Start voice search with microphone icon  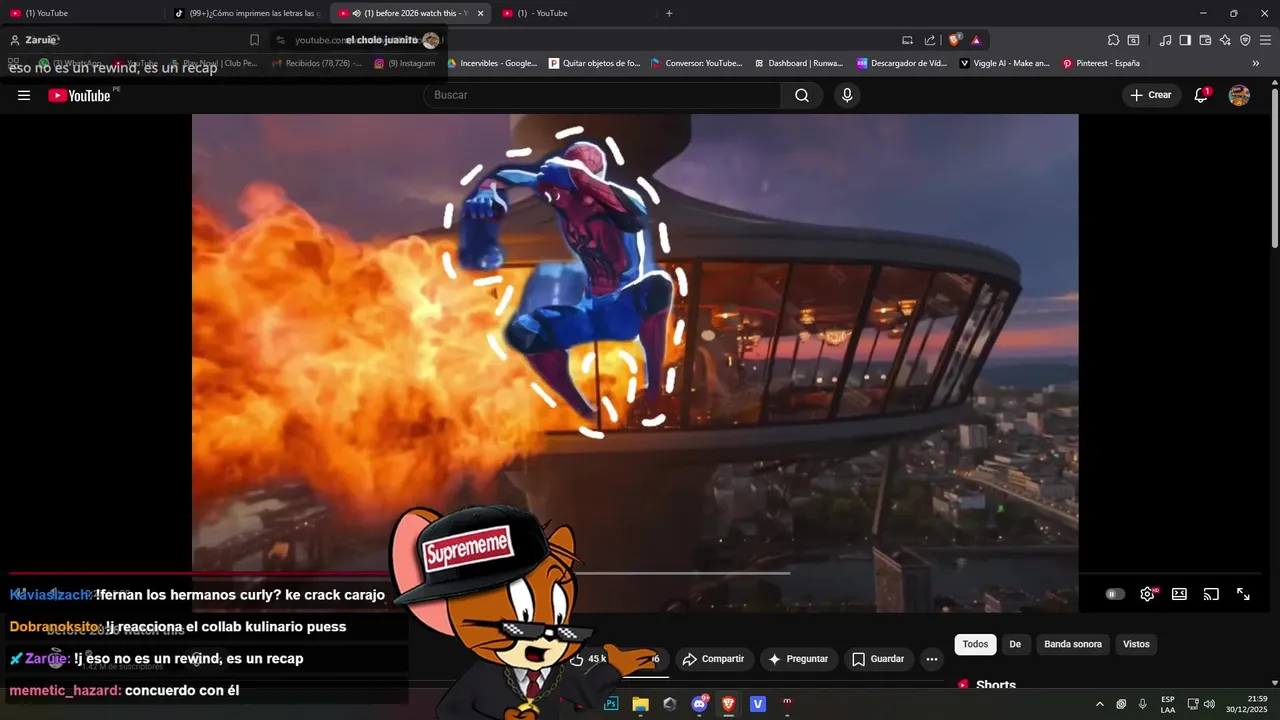point(847,95)
